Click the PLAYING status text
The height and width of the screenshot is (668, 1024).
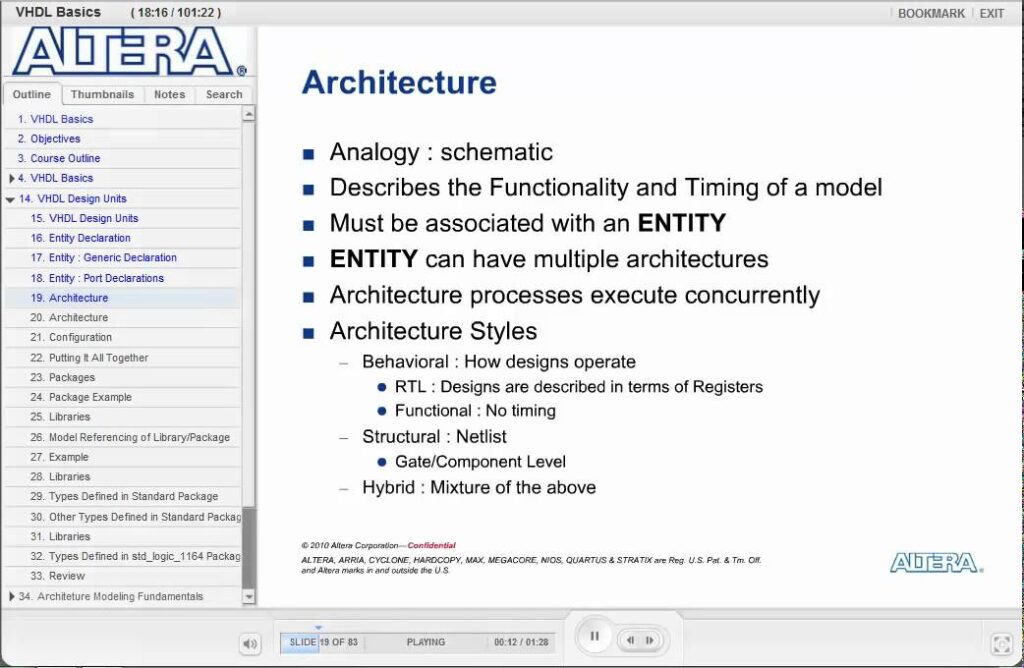(426, 643)
